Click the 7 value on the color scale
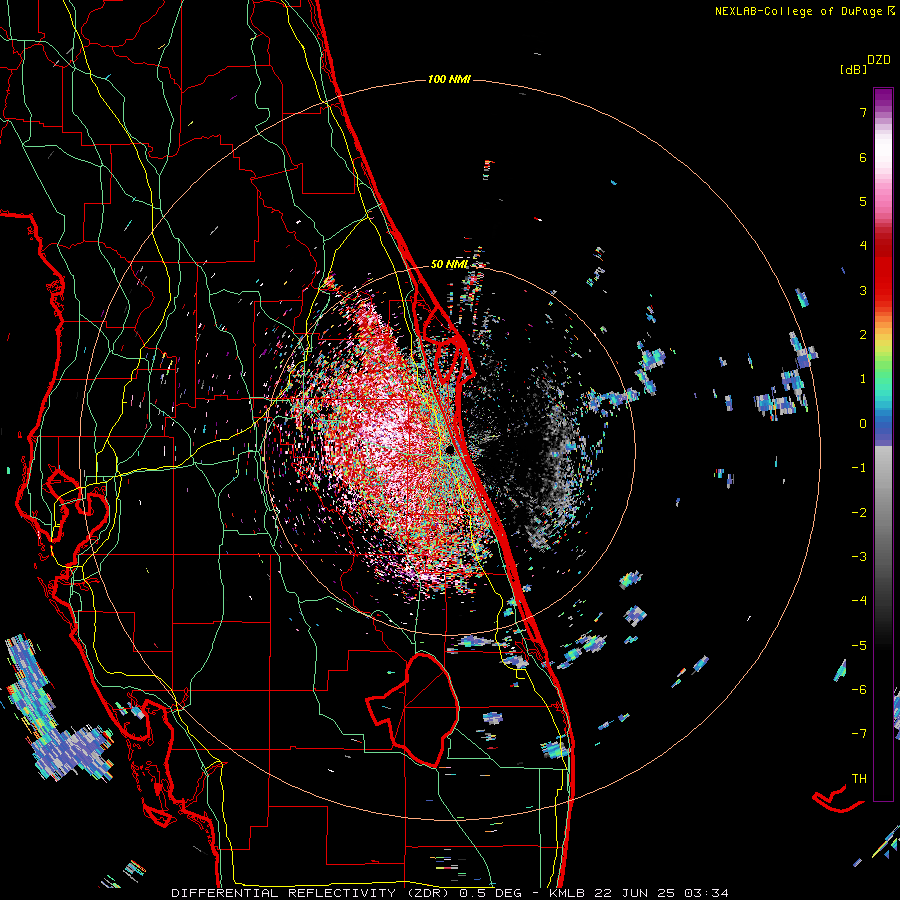Image resolution: width=900 pixels, height=900 pixels. click(x=863, y=112)
